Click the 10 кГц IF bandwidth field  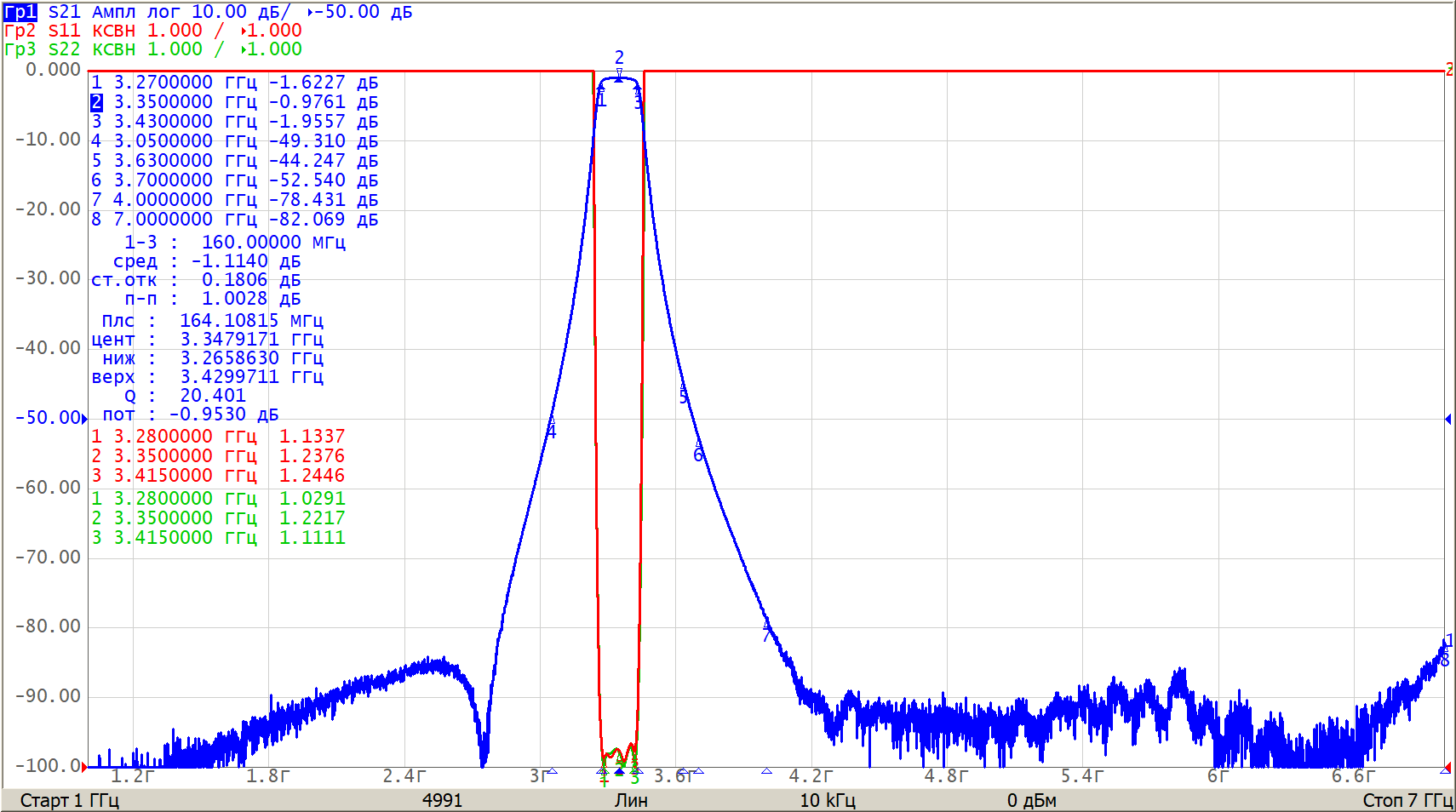point(827,800)
